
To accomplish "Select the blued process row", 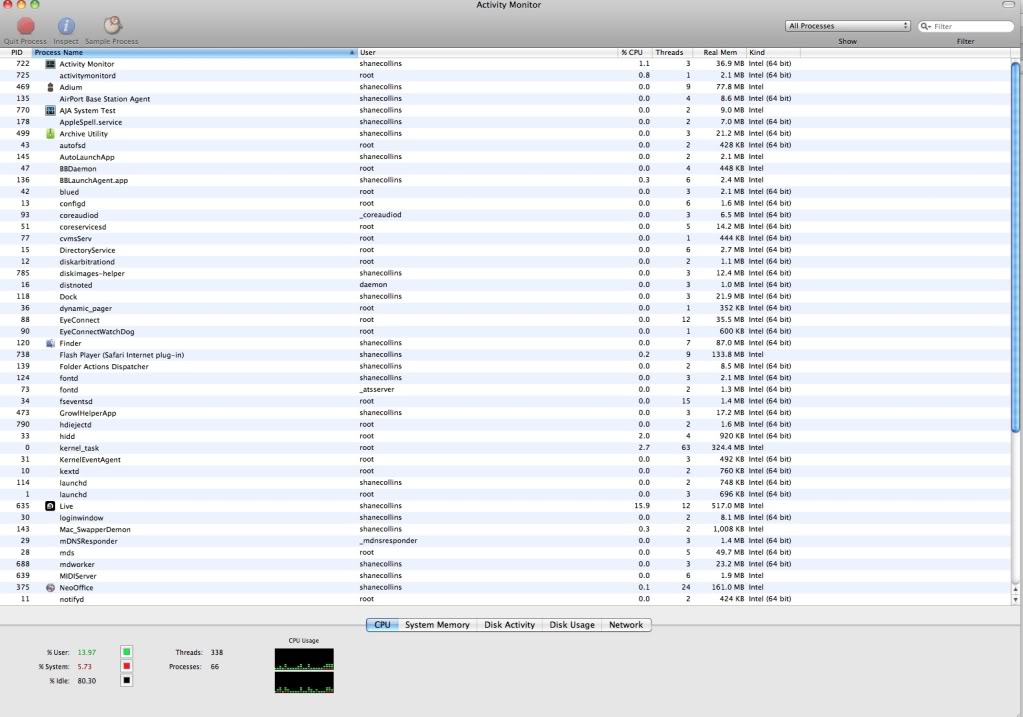I will click(x=506, y=192).
